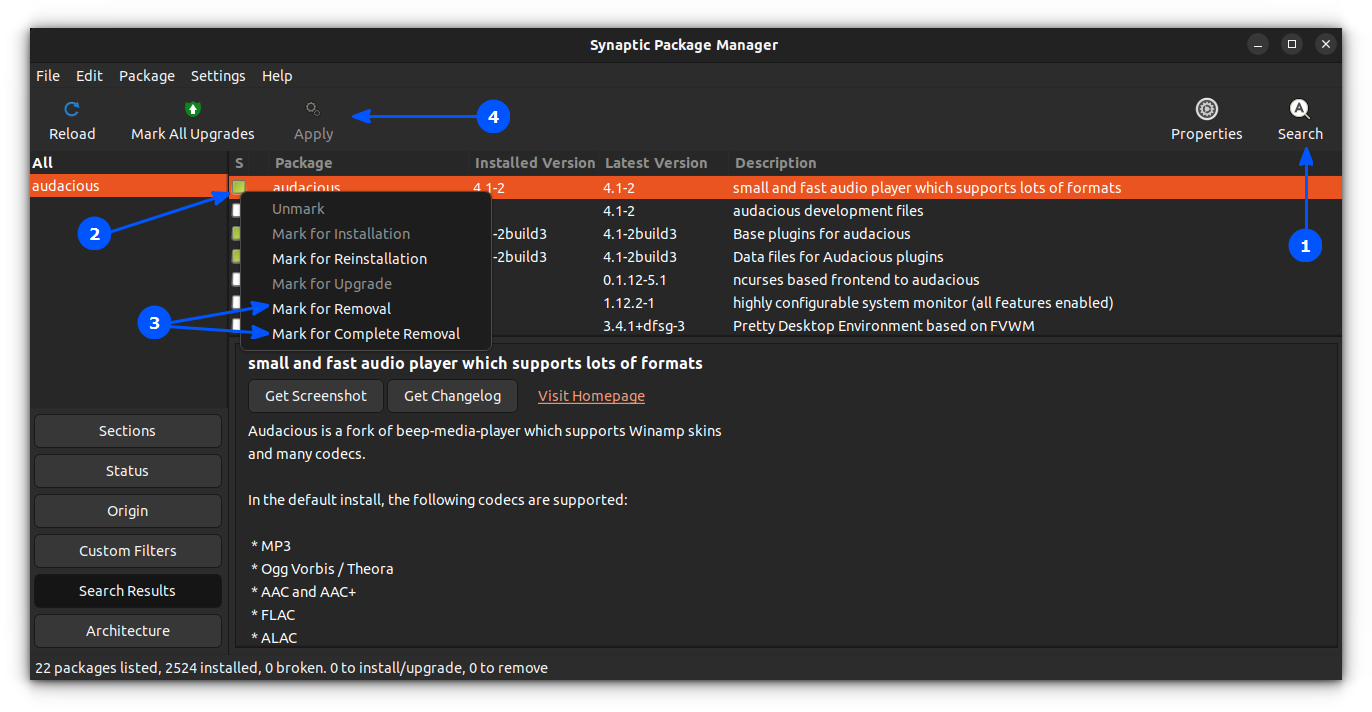Click the Reload toolbar icon
The width and height of the screenshot is (1372, 712).
(72, 109)
